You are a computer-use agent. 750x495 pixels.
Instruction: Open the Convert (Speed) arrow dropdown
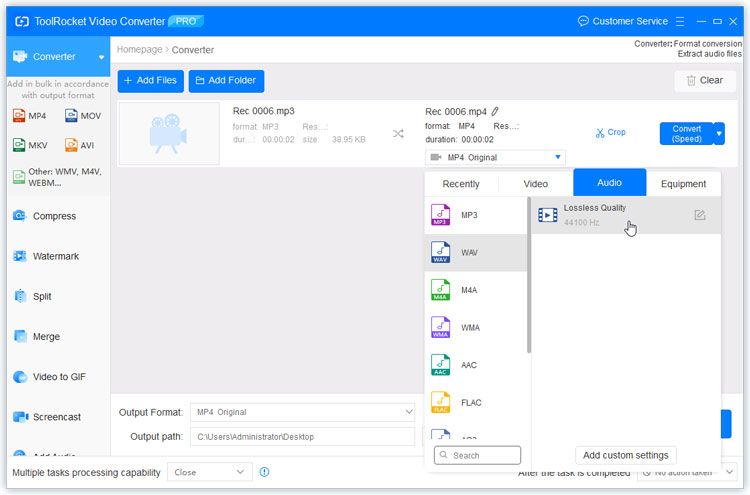pos(719,133)
